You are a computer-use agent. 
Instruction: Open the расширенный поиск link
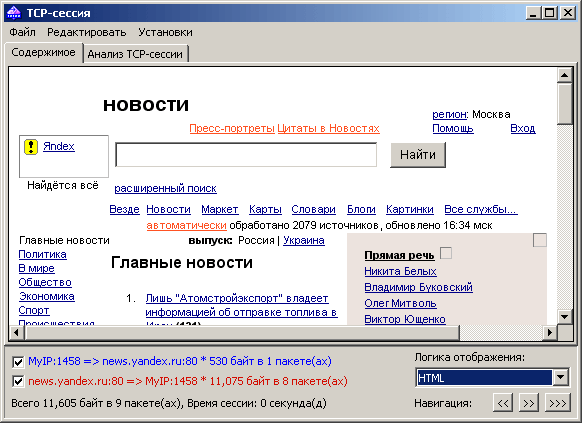pos(166,188)
